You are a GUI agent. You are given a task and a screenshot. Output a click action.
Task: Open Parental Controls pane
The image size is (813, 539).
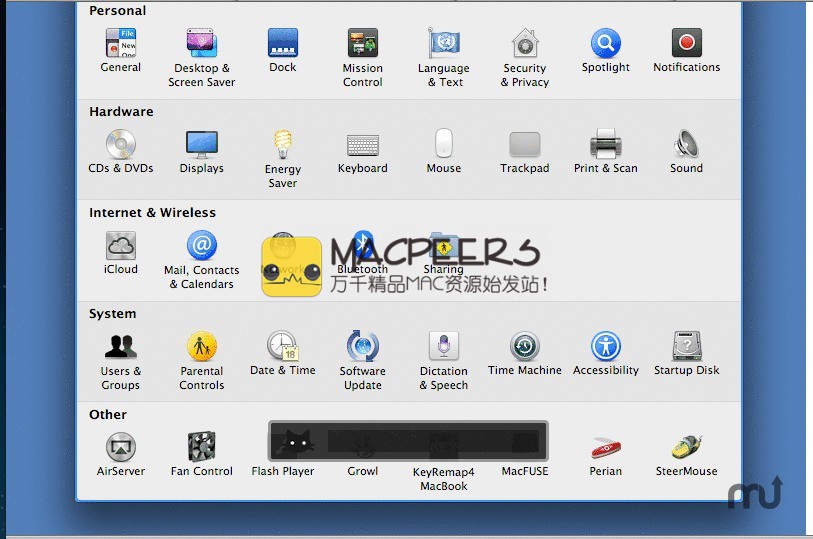(x=202, y=347)
